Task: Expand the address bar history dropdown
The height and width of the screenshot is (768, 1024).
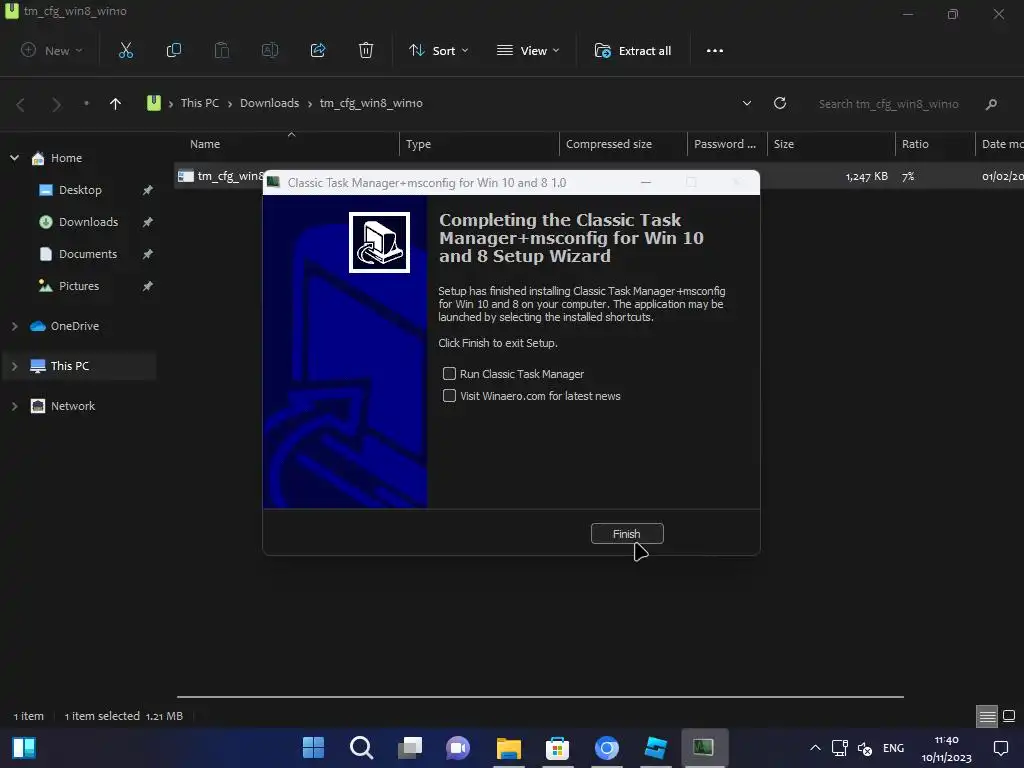Action: point(746,103)
